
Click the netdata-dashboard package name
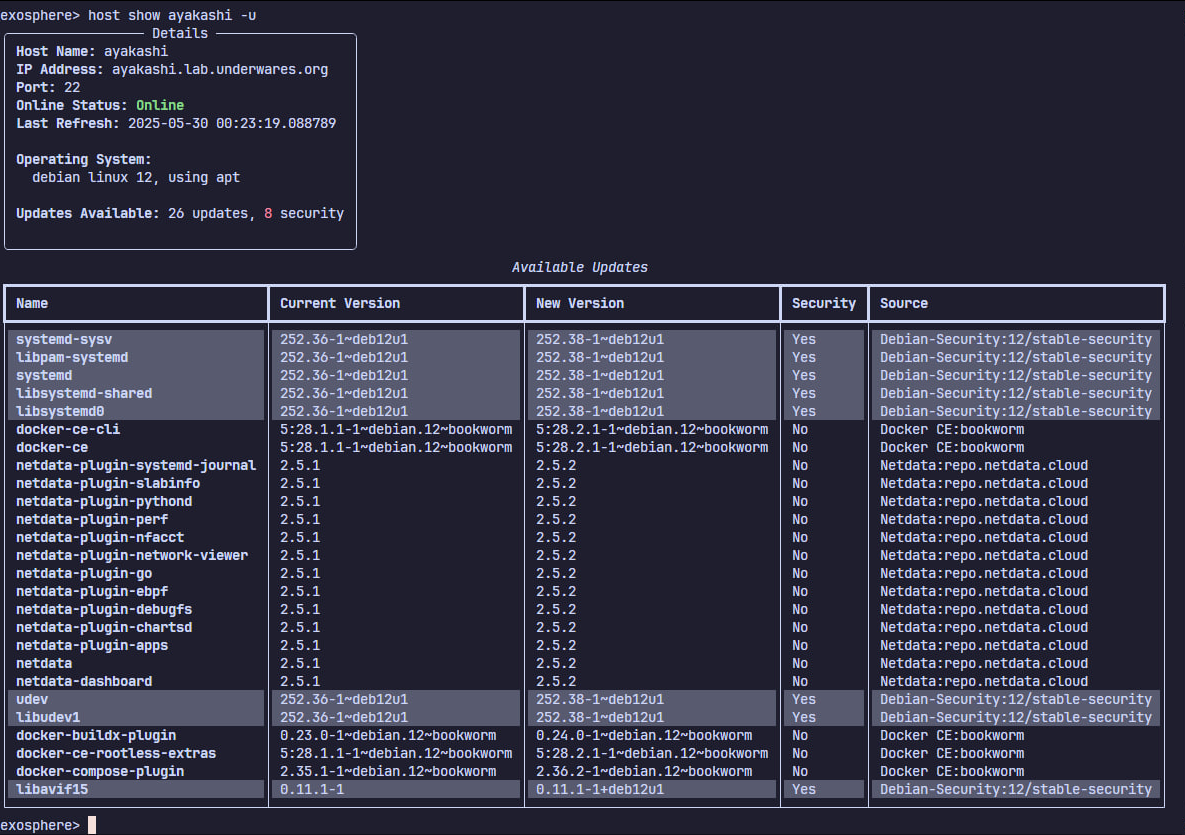click(84, 681)
